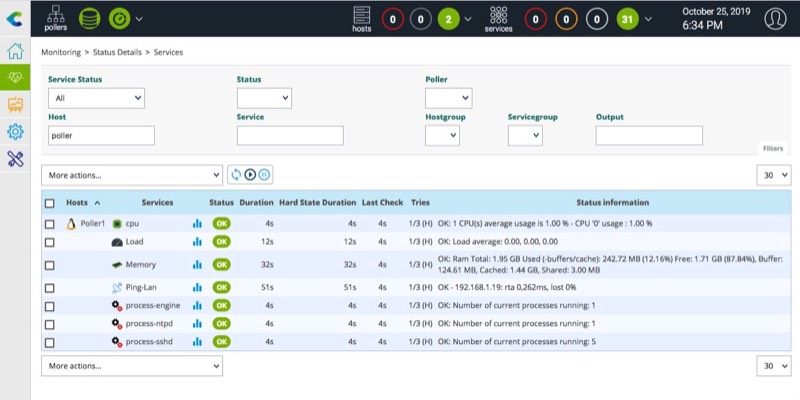Click the Monitoring breadcrumb item
This screenshot has width=800, height=400.
point(62,51)
